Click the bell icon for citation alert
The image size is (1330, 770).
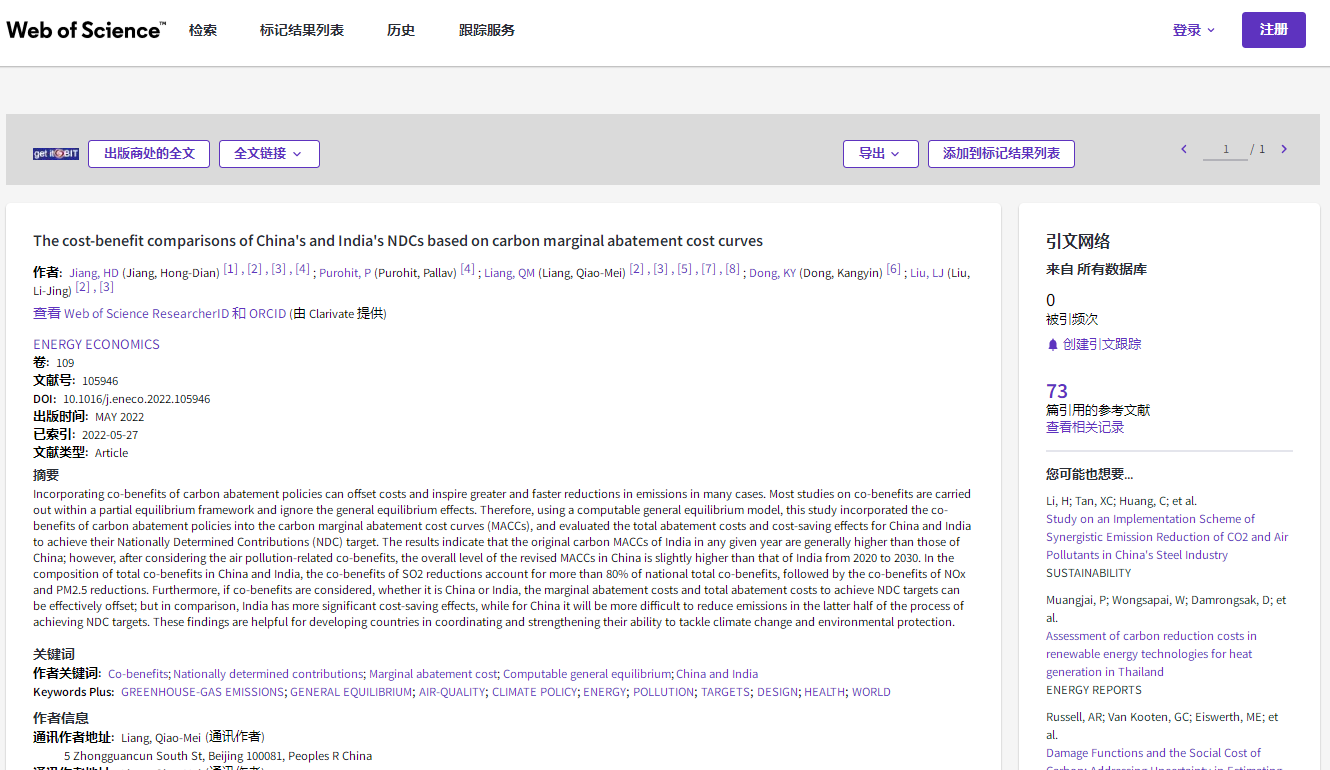point(1052,345)
